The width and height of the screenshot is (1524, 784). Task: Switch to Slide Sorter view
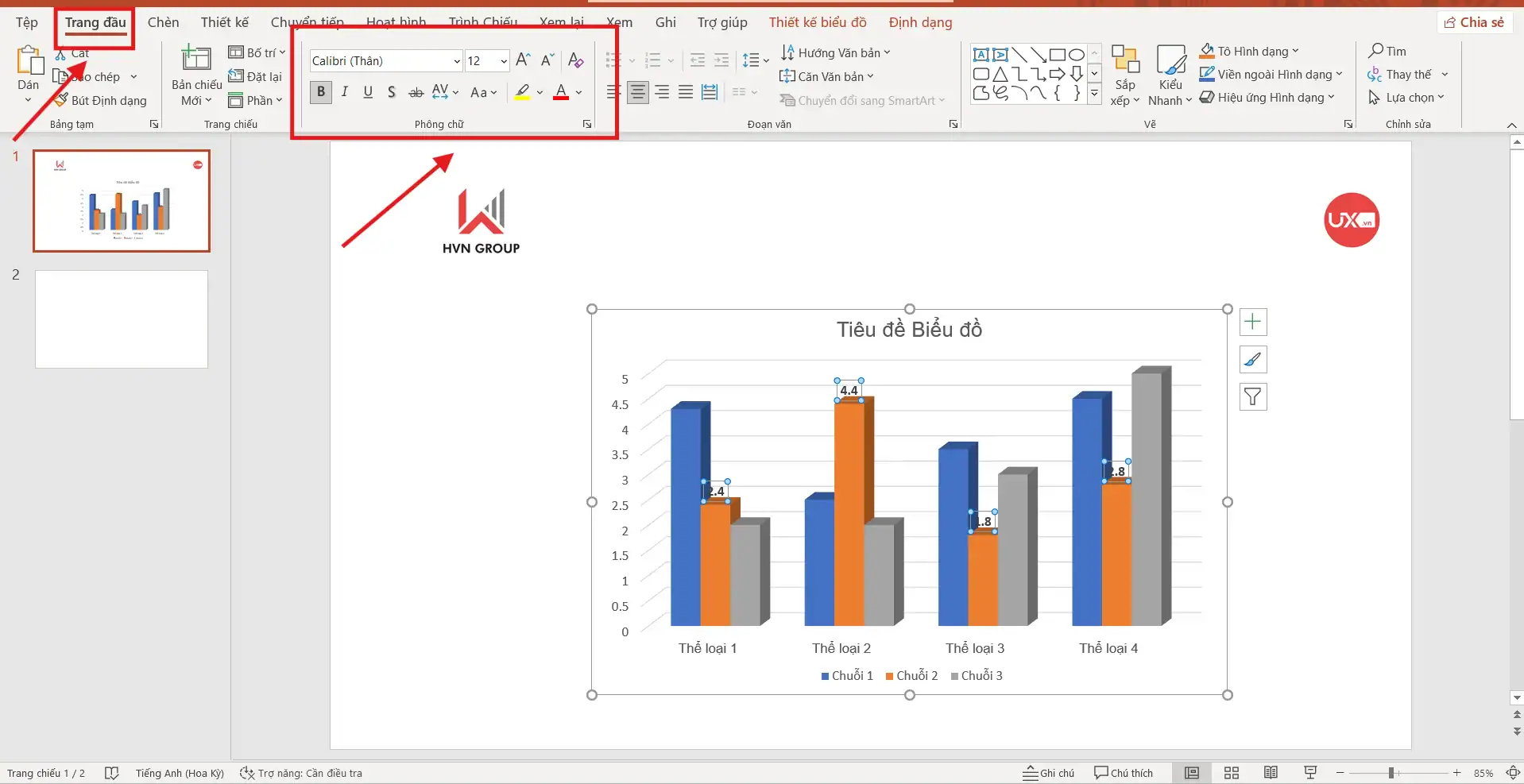(1232, 773)
